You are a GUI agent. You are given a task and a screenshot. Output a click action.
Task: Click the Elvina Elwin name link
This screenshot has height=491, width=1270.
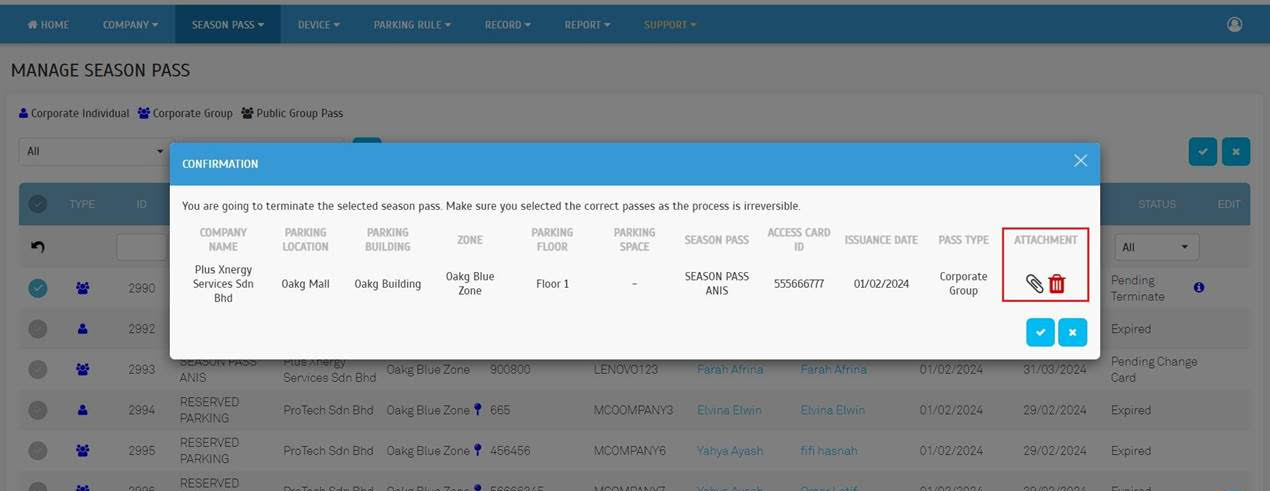point(729,410)
